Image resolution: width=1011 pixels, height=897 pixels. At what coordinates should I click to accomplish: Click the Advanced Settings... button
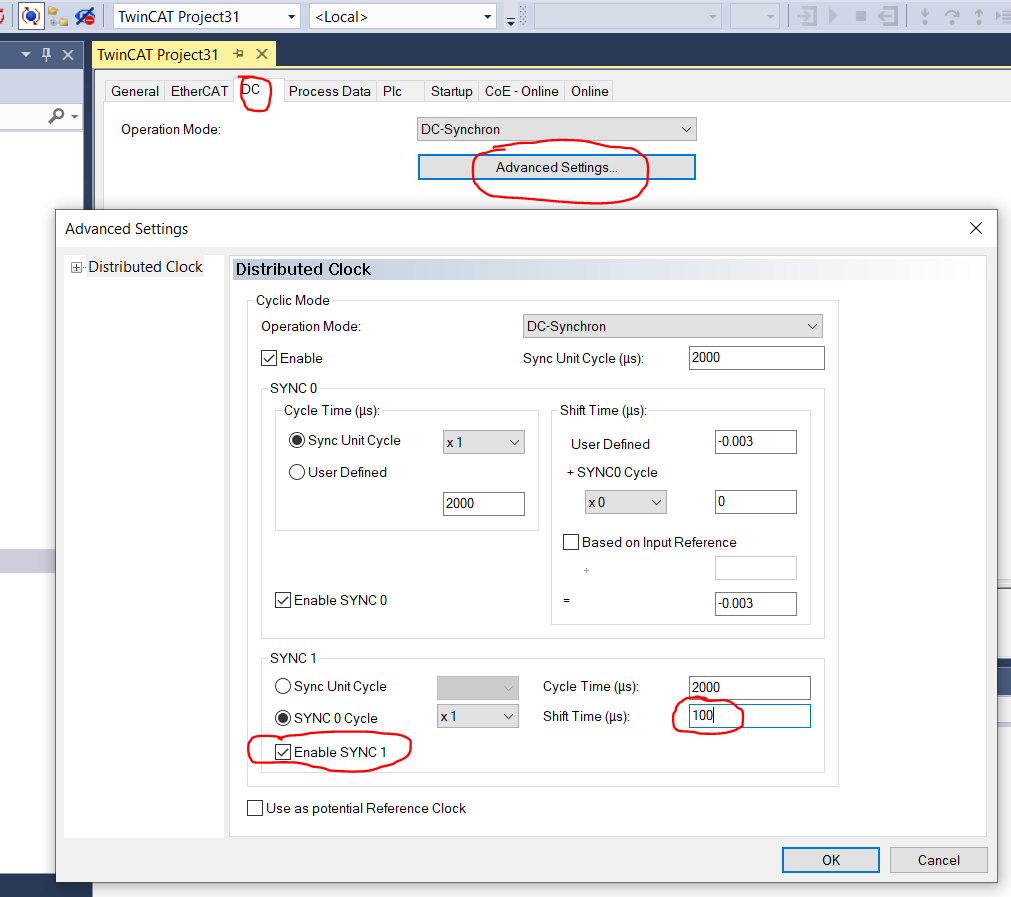click(x=556, y=167)
